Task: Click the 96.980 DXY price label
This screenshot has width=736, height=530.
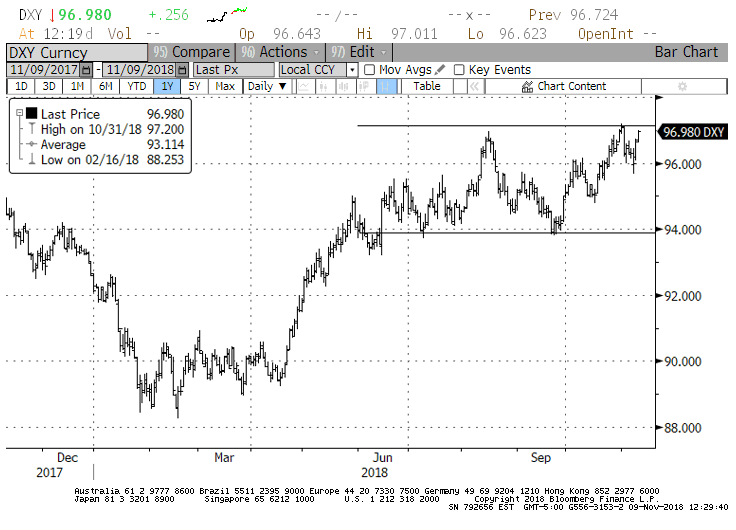Action: [693, 132]
